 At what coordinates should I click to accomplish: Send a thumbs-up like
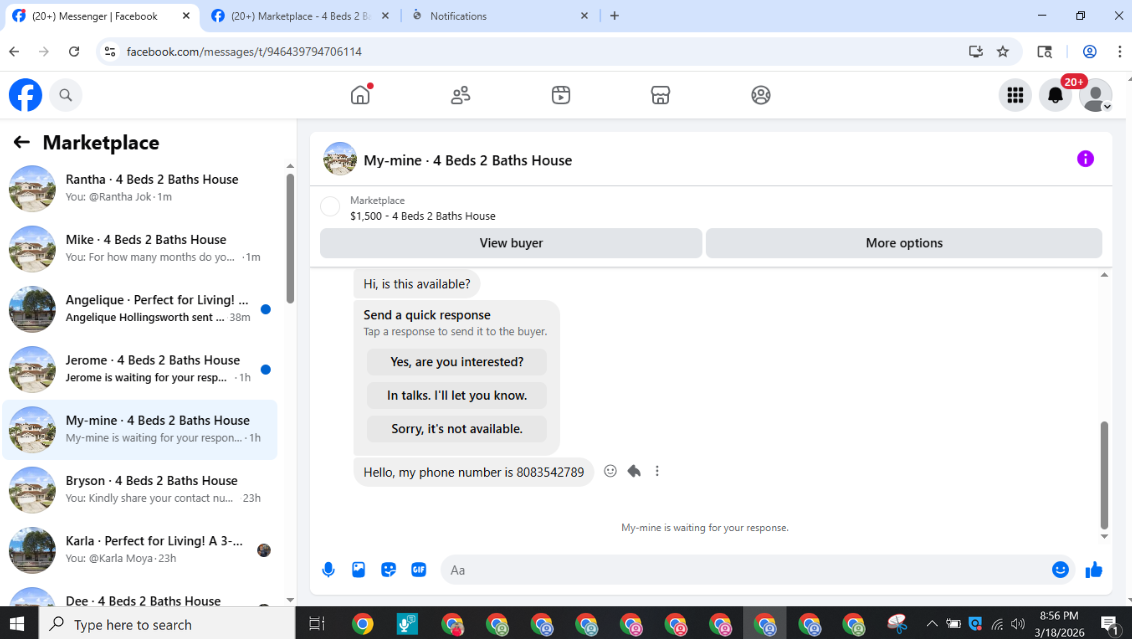[x=1094, y=570]
